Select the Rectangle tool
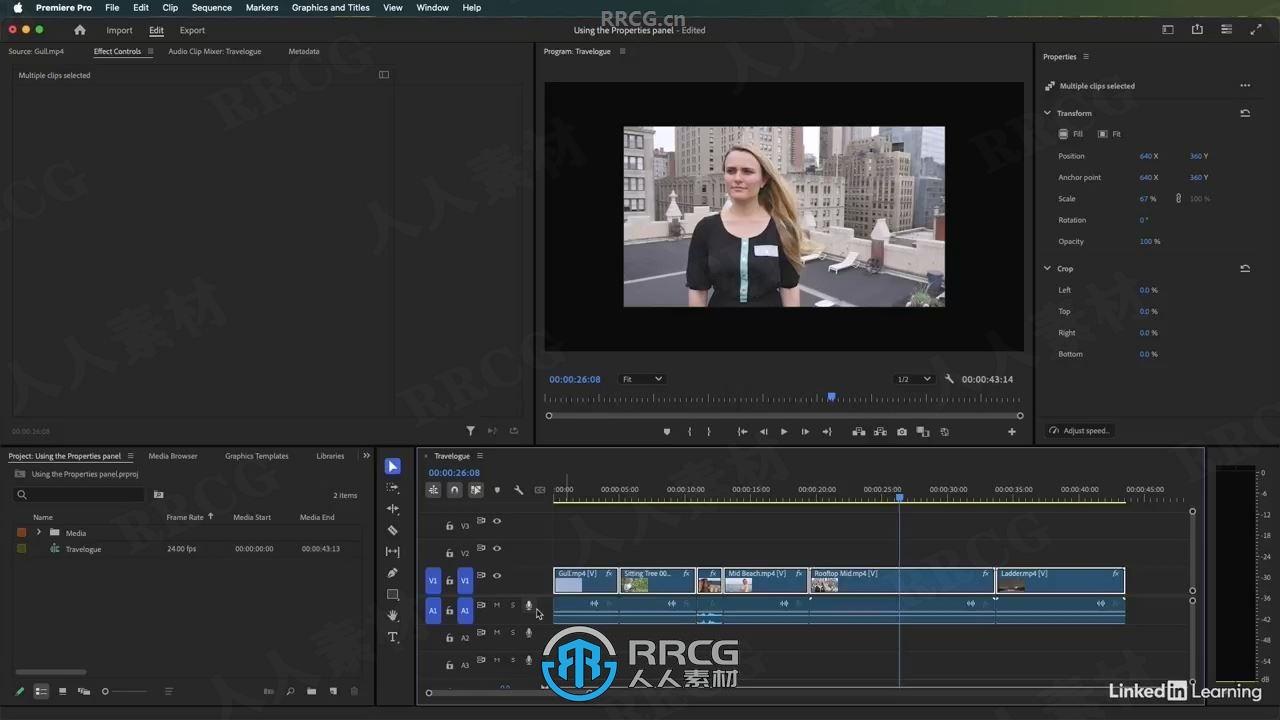Screen dimensions: 1280x720 click(393, 595)
